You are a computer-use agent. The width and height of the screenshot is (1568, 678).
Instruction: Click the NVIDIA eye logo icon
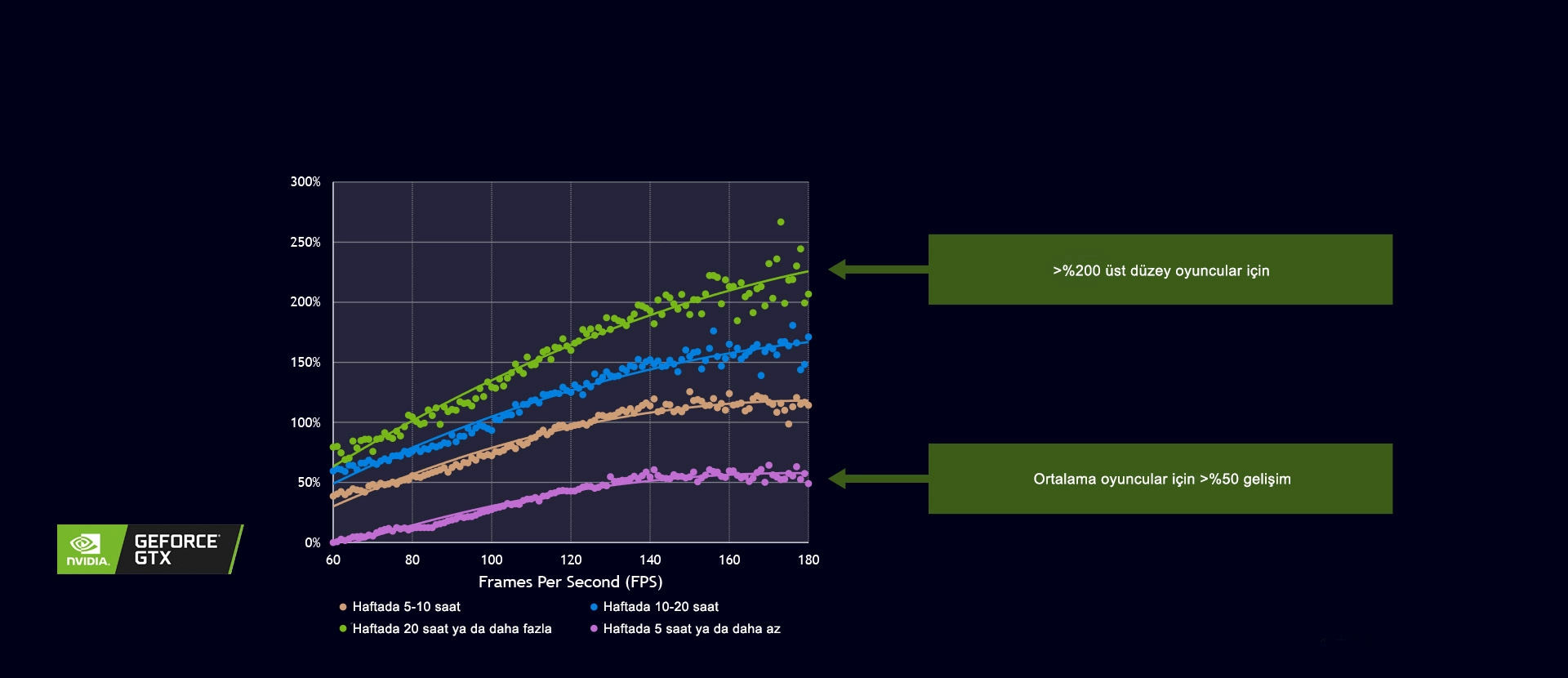coord(85,543)
